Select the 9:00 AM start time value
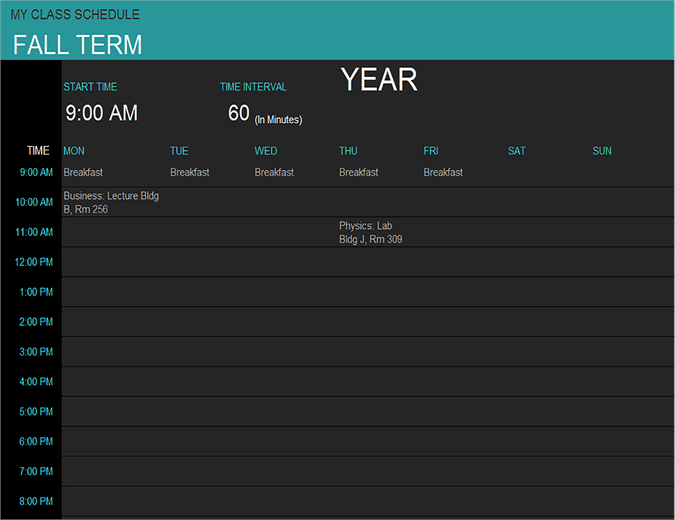 pyautogui.click(x=101, y=114)
